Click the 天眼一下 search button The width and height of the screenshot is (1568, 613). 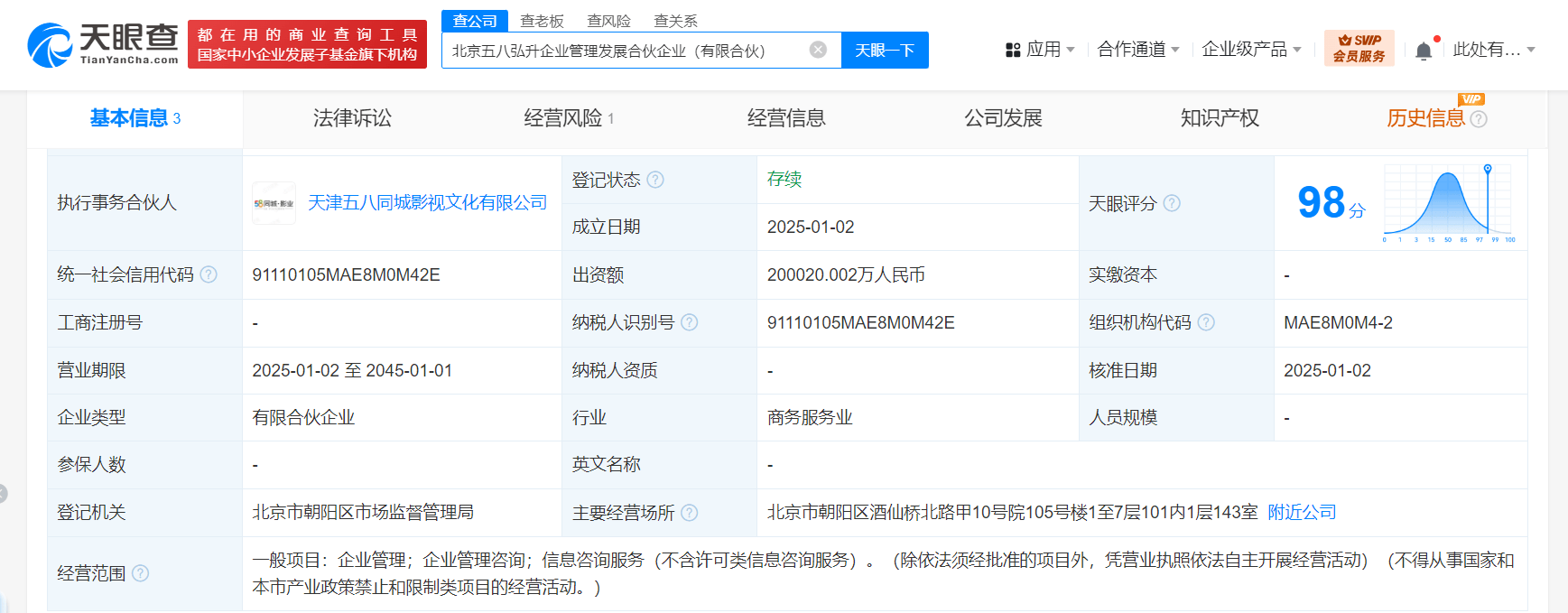pyautogui.click(x=885, y=51)
